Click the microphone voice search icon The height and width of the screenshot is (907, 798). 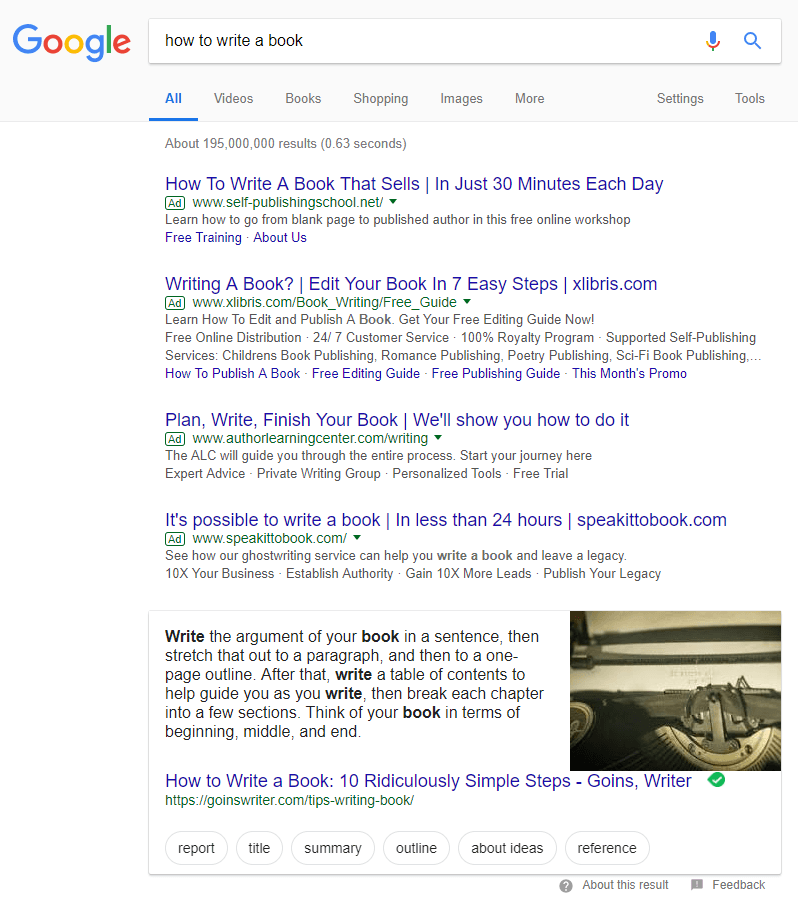tap(712, 41)
